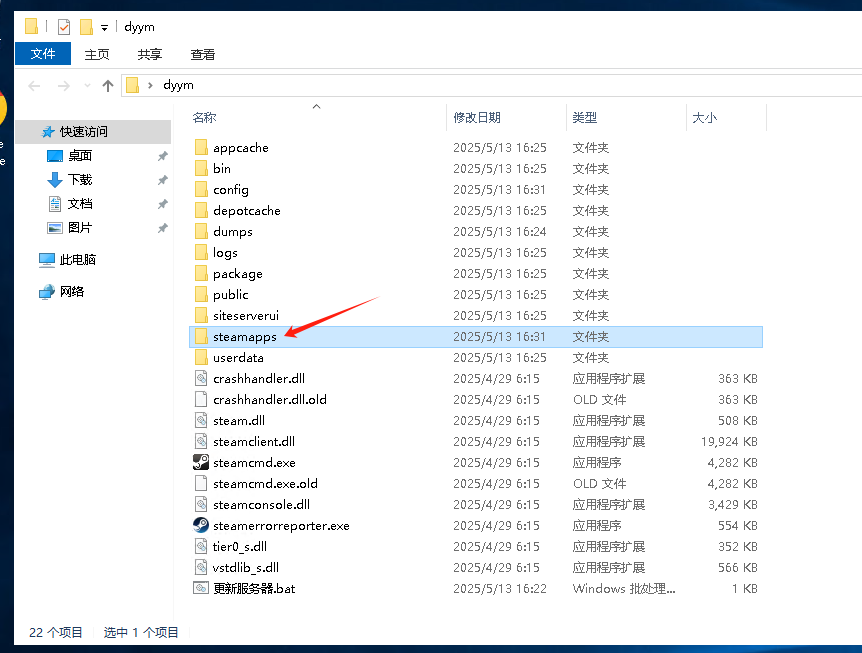Viewport: 862px width, 653px height.
Task: Select the depotcache folder name
Action: [x=247, y=211]
